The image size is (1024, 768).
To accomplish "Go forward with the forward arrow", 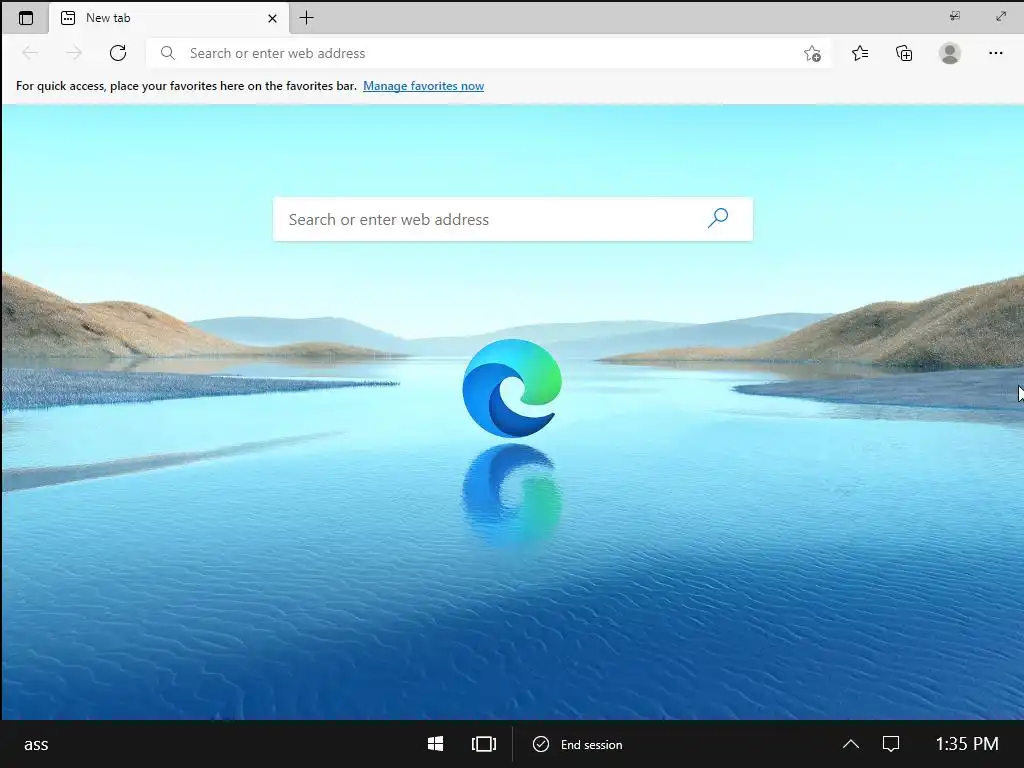I will point(74,53).
